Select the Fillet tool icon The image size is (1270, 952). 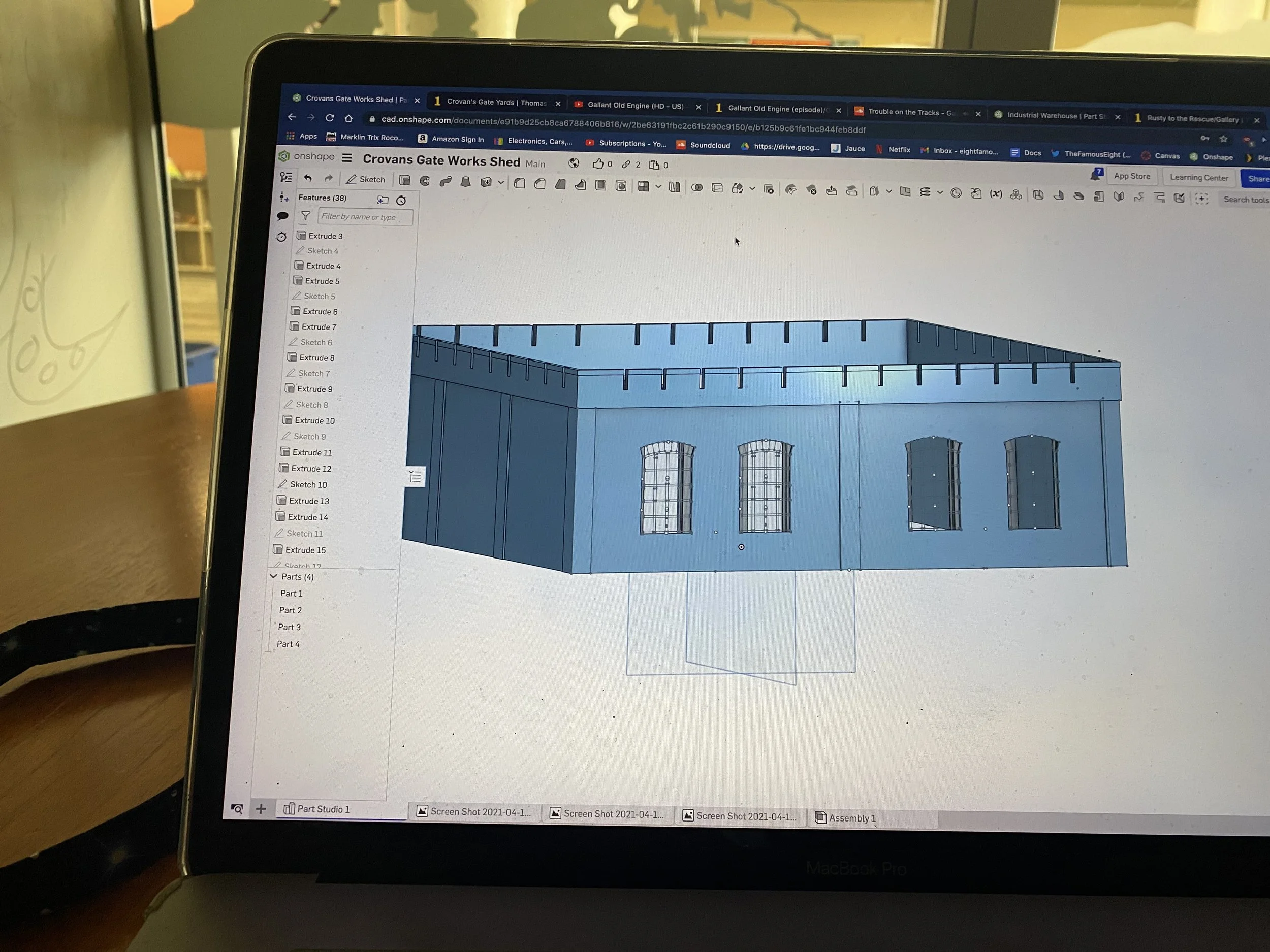pyautogui.click(x=520, y=183)
